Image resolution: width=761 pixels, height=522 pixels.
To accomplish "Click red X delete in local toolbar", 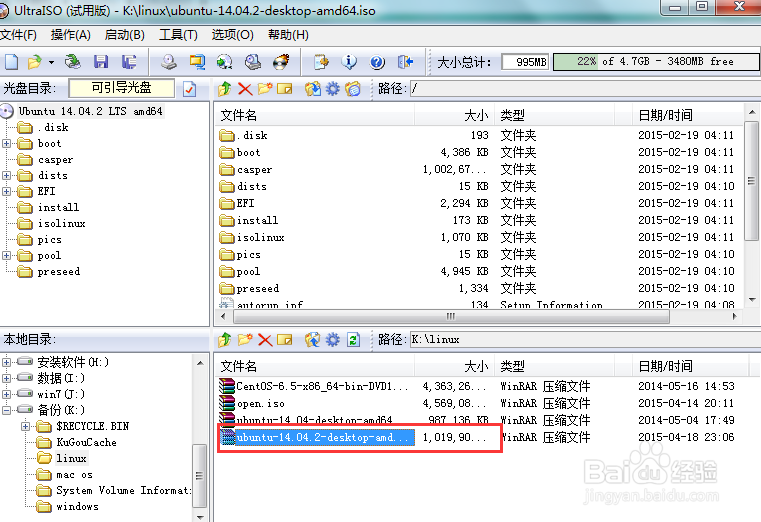I will click(265, 340).
